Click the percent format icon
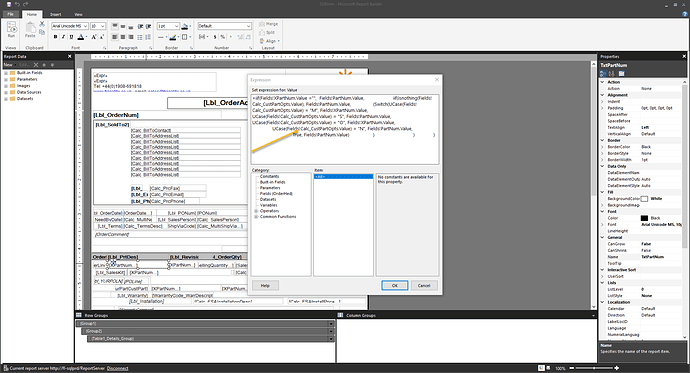Image resolution: width=690 pixels, height=373 pixels. (x=223, y=37)
